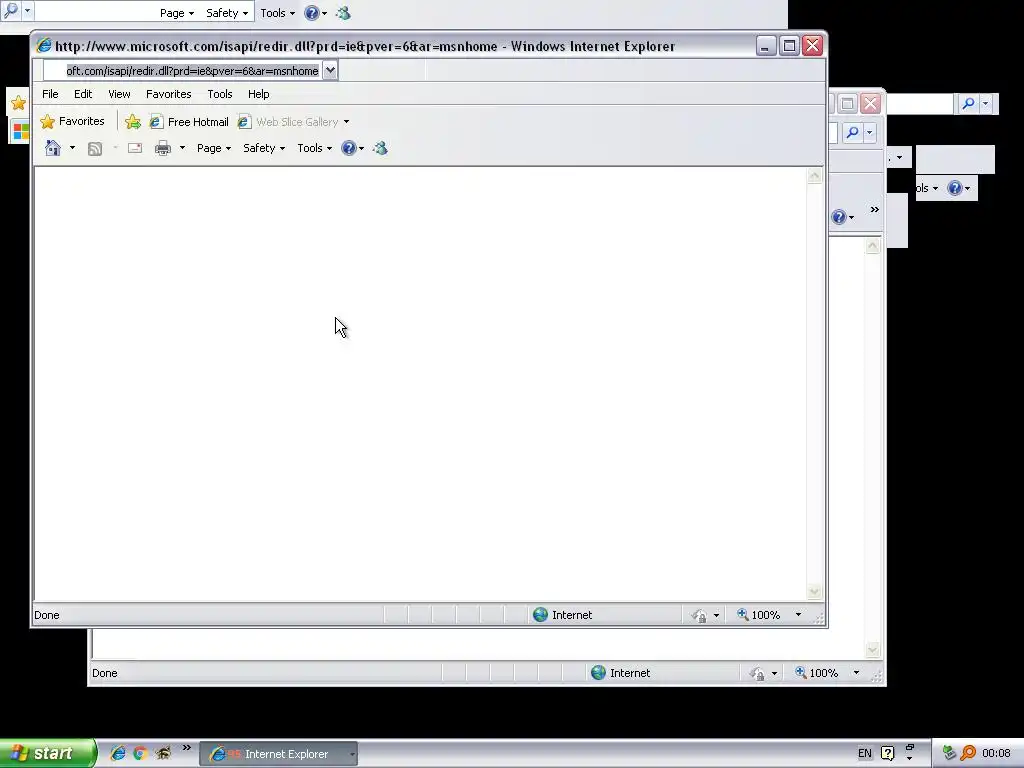This screenshot has width=1024, height=768.
Task: Click scroll-up arrow in front window scrollbar
Action: coord(814,176)
